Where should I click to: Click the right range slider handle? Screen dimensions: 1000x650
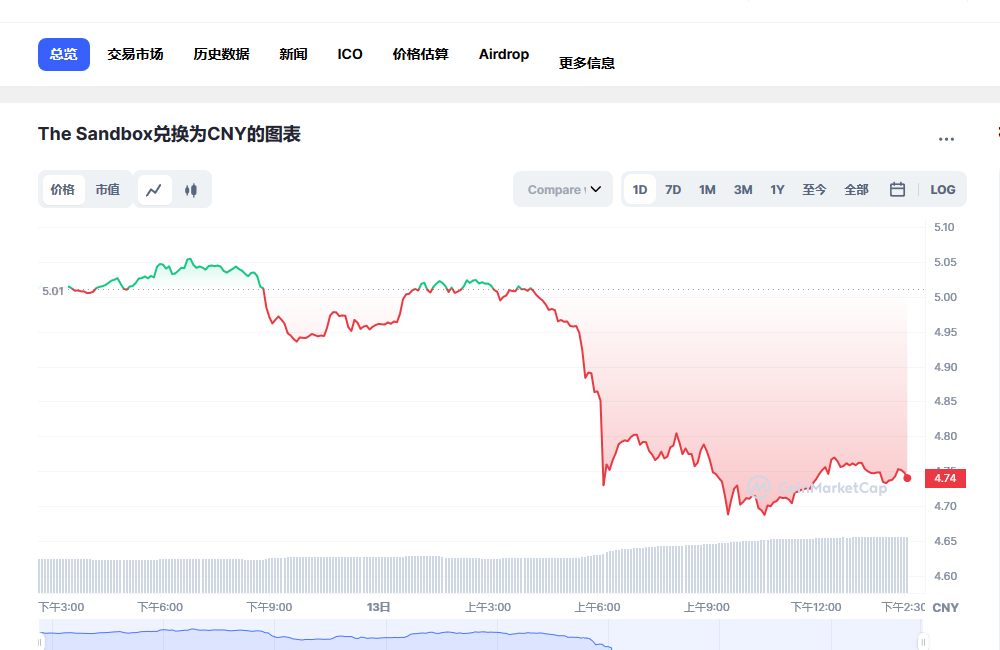[x=923, y=642]
